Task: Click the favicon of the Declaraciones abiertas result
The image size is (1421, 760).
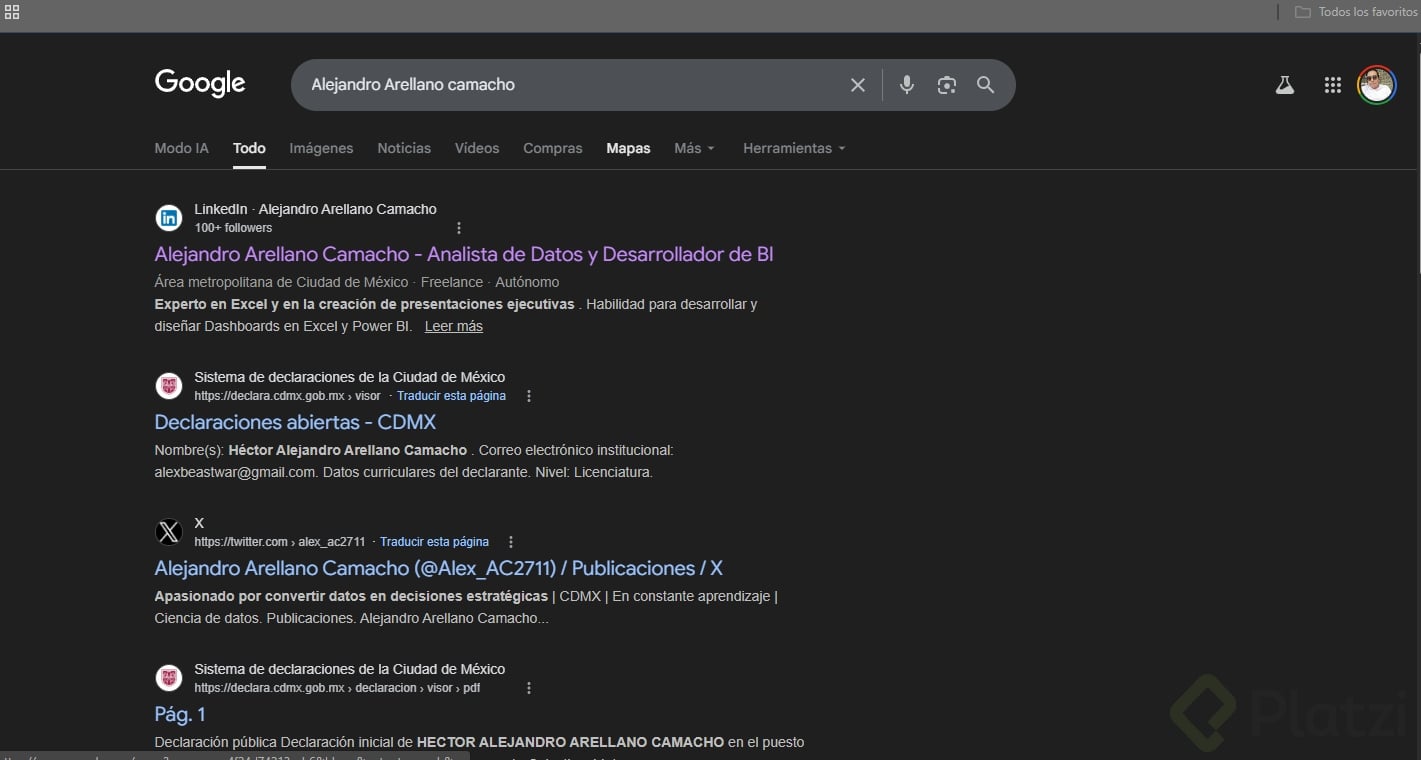Action: 169,386
